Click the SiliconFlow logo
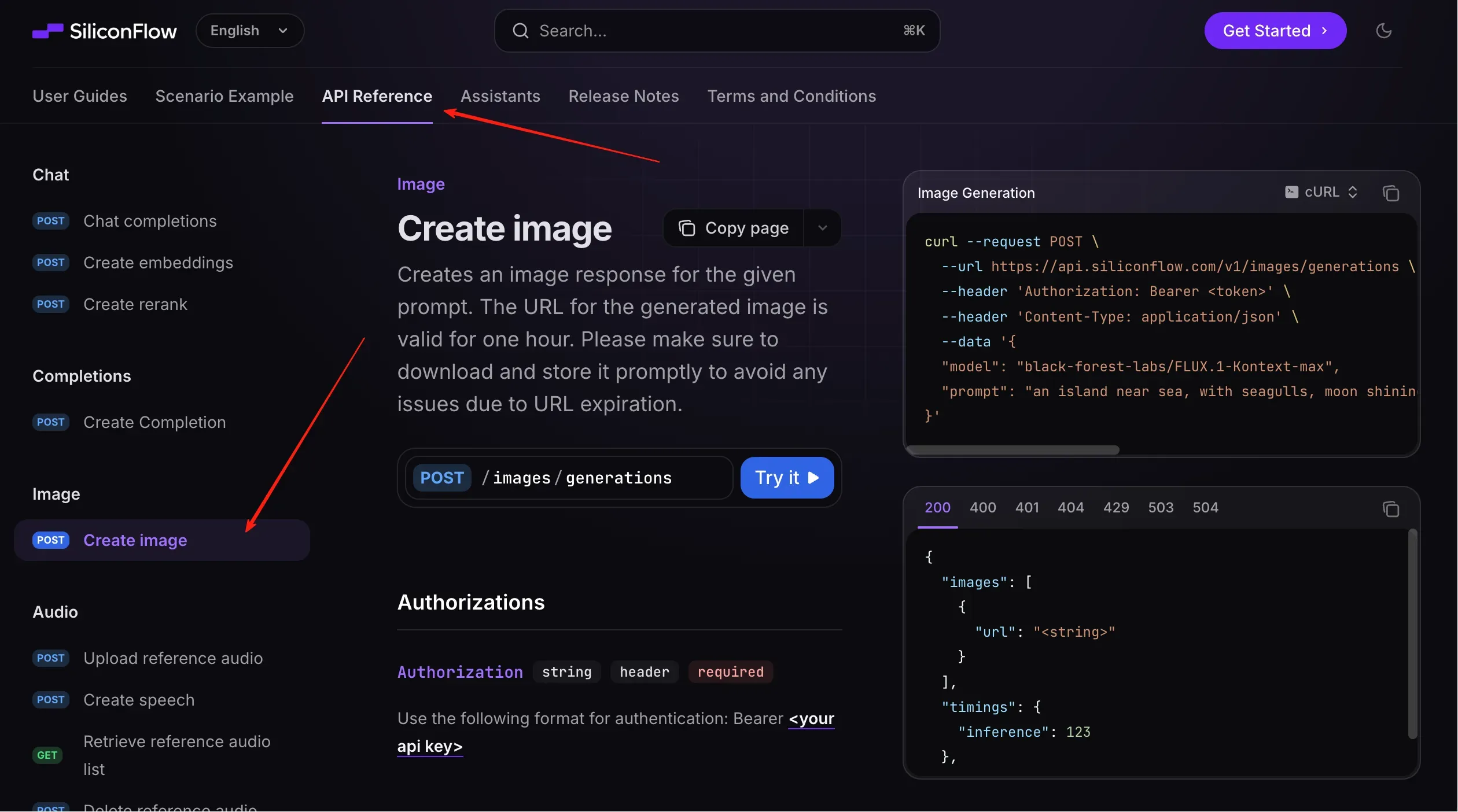 pyautogui.click(x=105, y=31)
